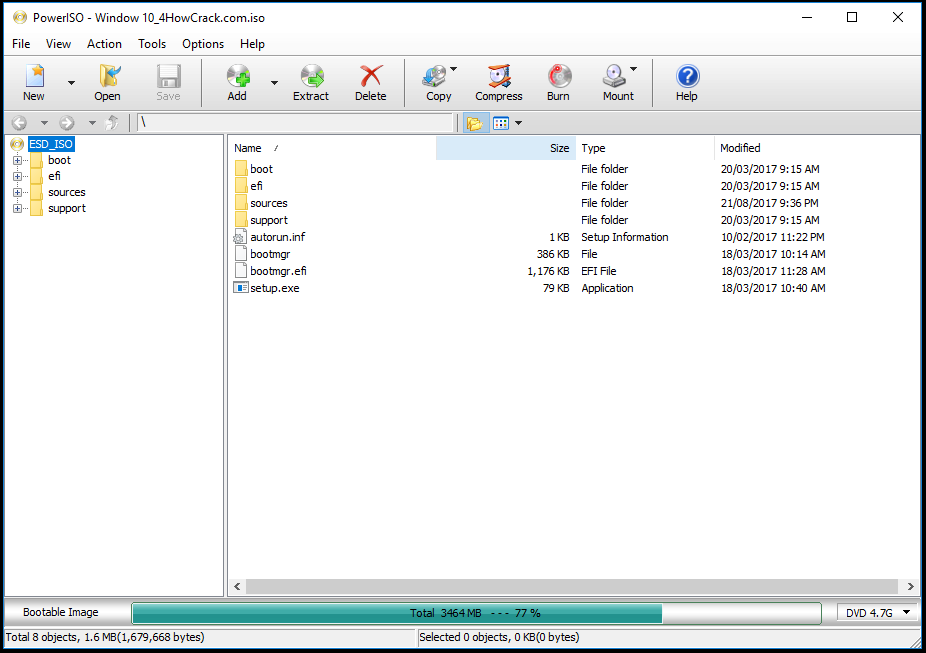
Task: Open the Action menu
Action: click(105, 44)
